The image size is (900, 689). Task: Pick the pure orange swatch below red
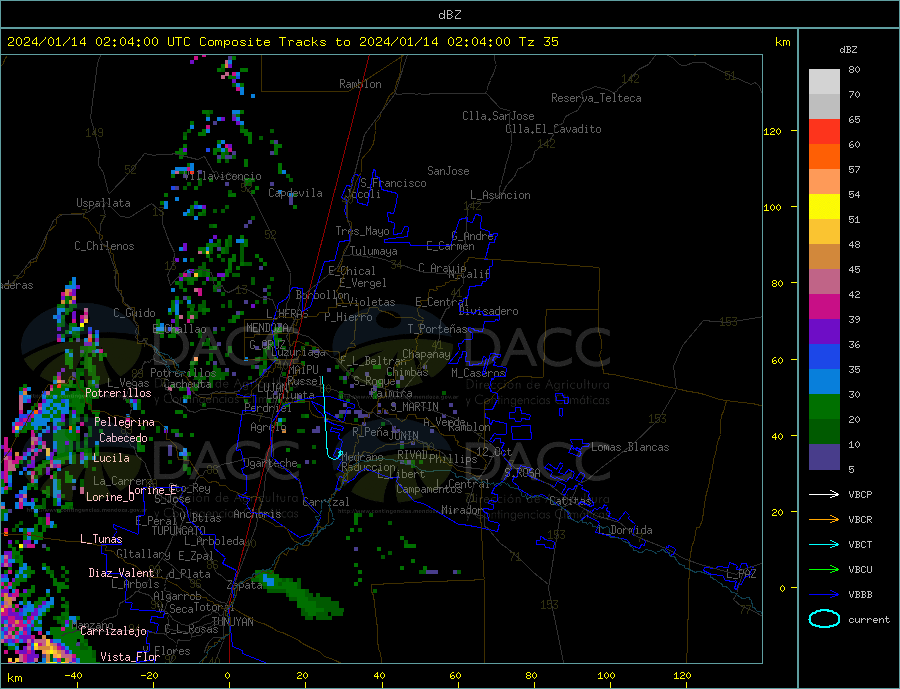point(824,157)
